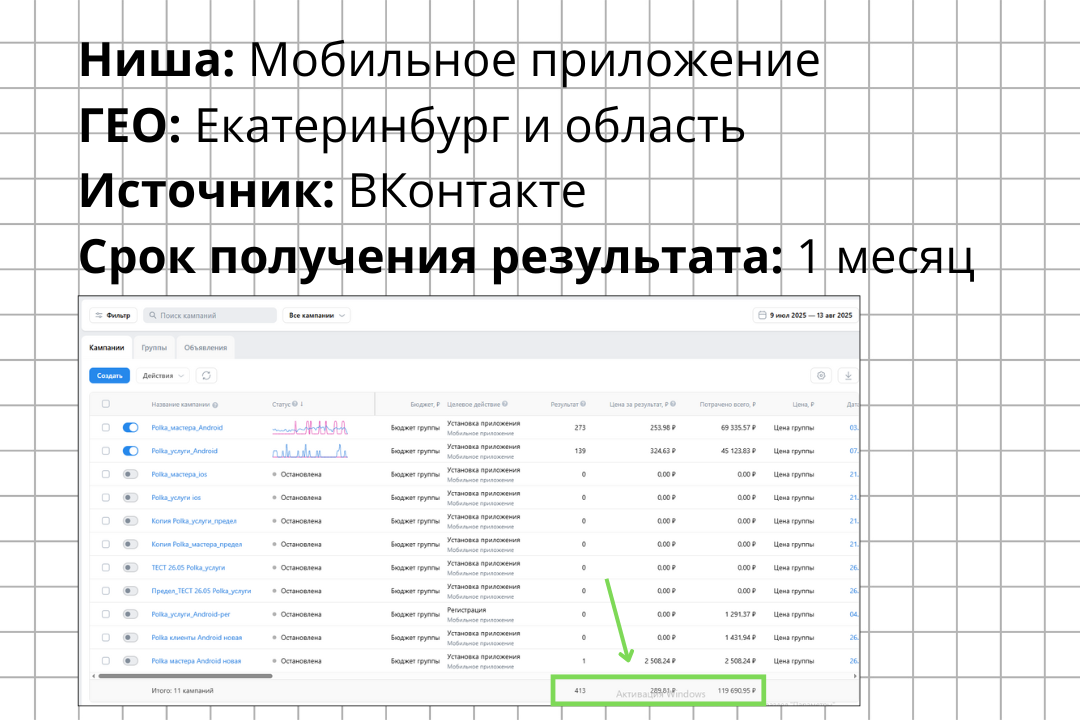Click the spent amount 1 431,94 ₽
Viewport: 1080px width, 720px height.
click(740, 637)
